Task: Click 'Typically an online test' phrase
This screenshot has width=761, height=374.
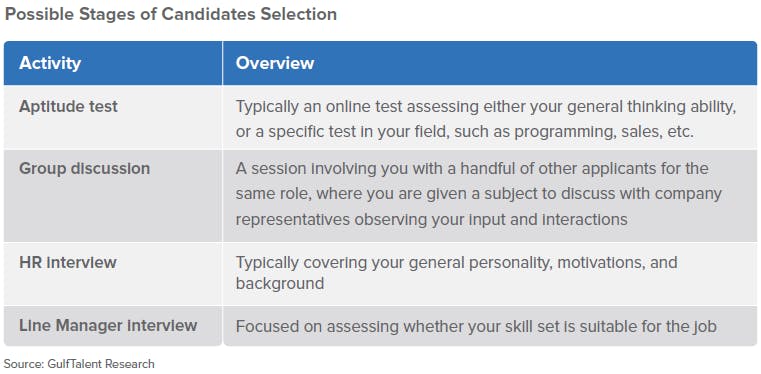Action: (319, 107)
